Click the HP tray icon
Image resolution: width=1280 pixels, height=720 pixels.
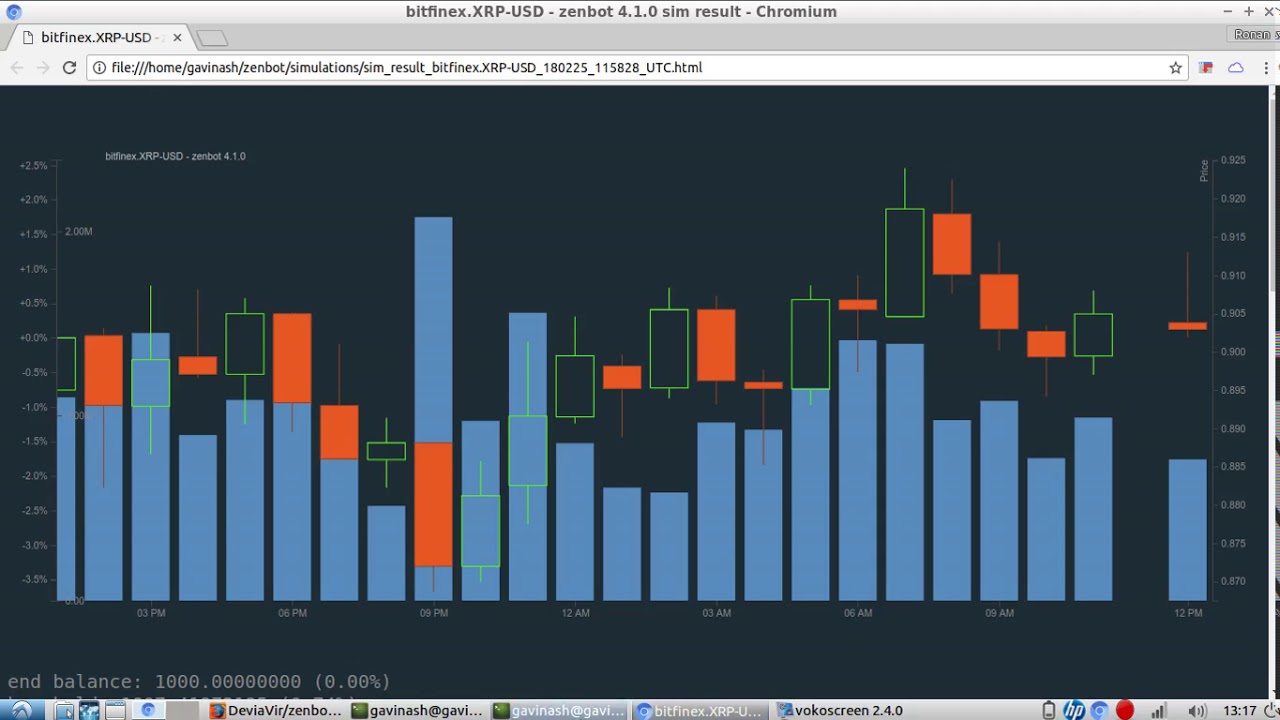(x=1073, y=710)
